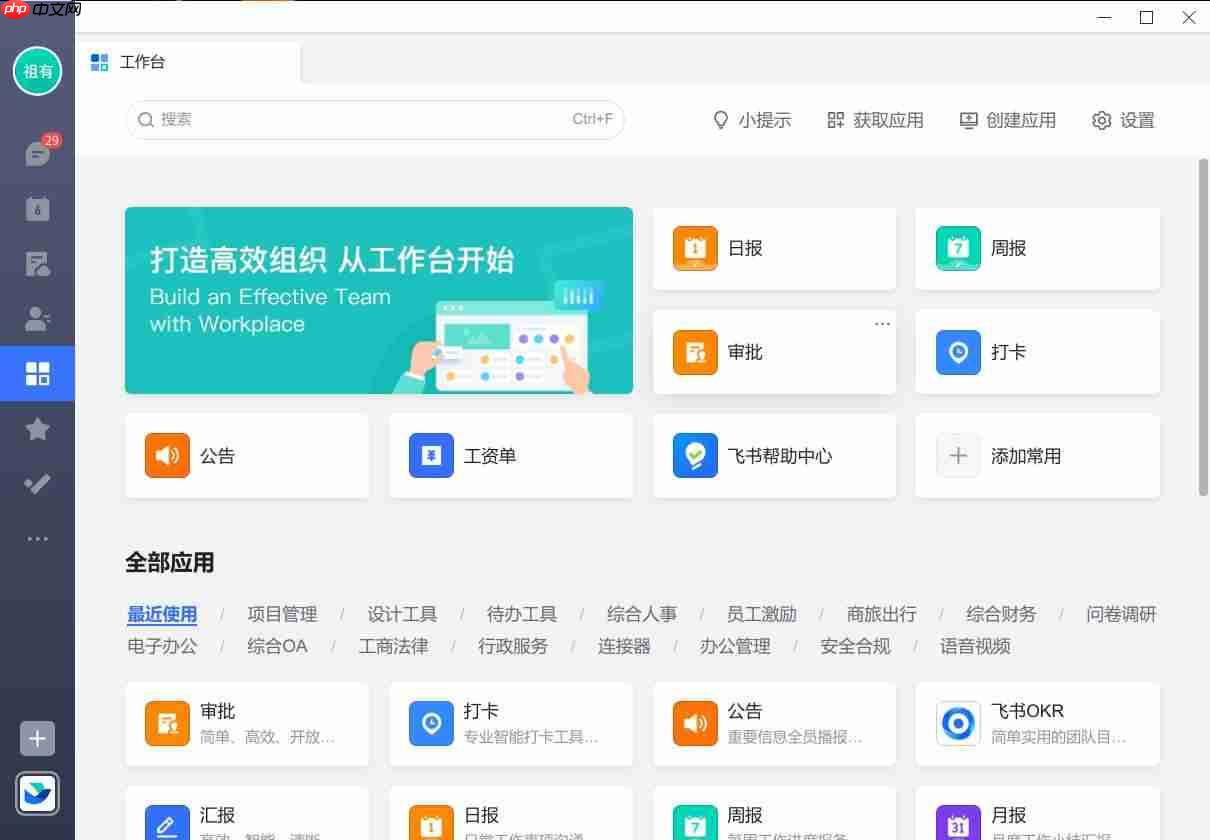
Task: Click 添加常用 to add a favorite app
Action: (x=1037, y=455)
